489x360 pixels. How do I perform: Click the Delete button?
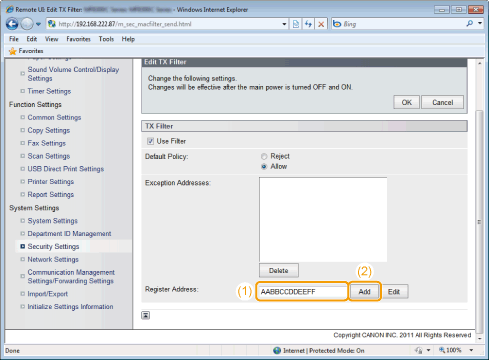click(x=279, y=270)
